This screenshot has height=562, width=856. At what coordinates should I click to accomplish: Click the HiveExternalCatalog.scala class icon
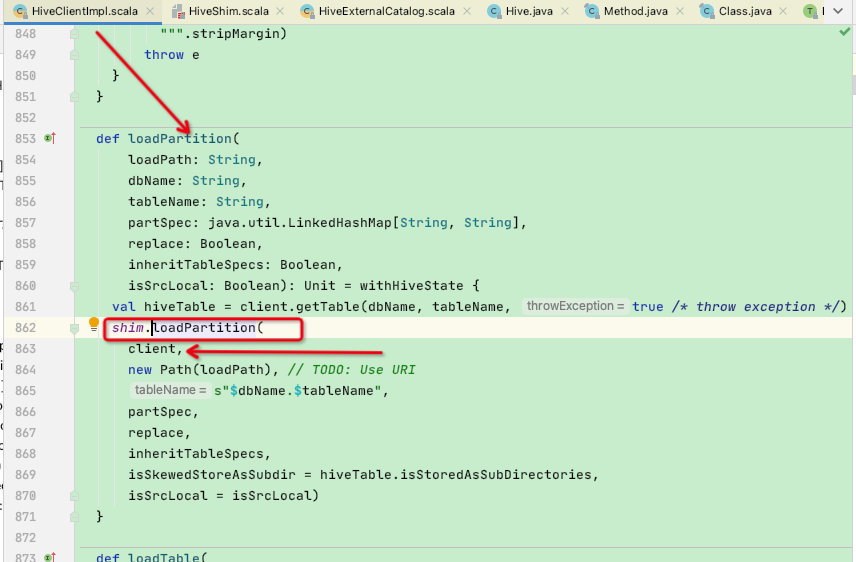point(307,11)
